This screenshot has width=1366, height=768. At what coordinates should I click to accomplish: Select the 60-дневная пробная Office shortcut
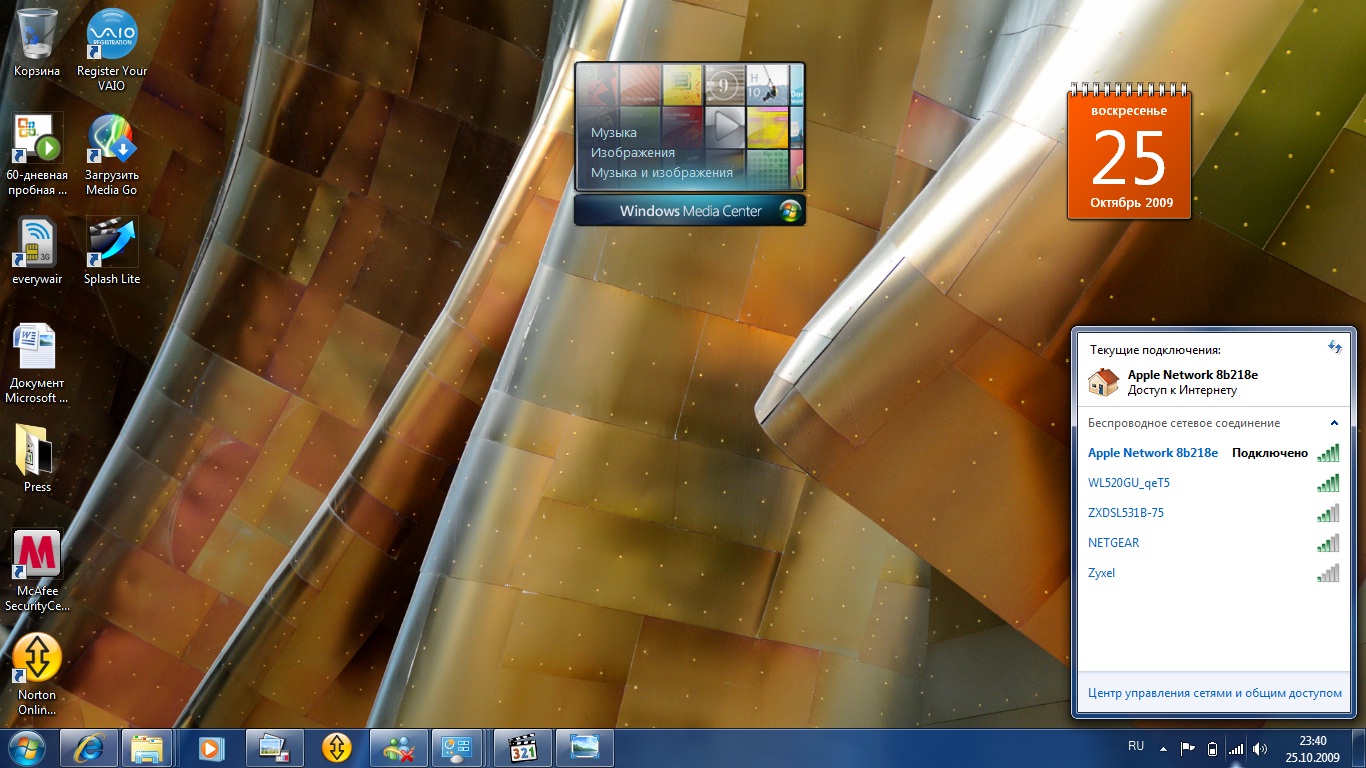pos(37,153)
